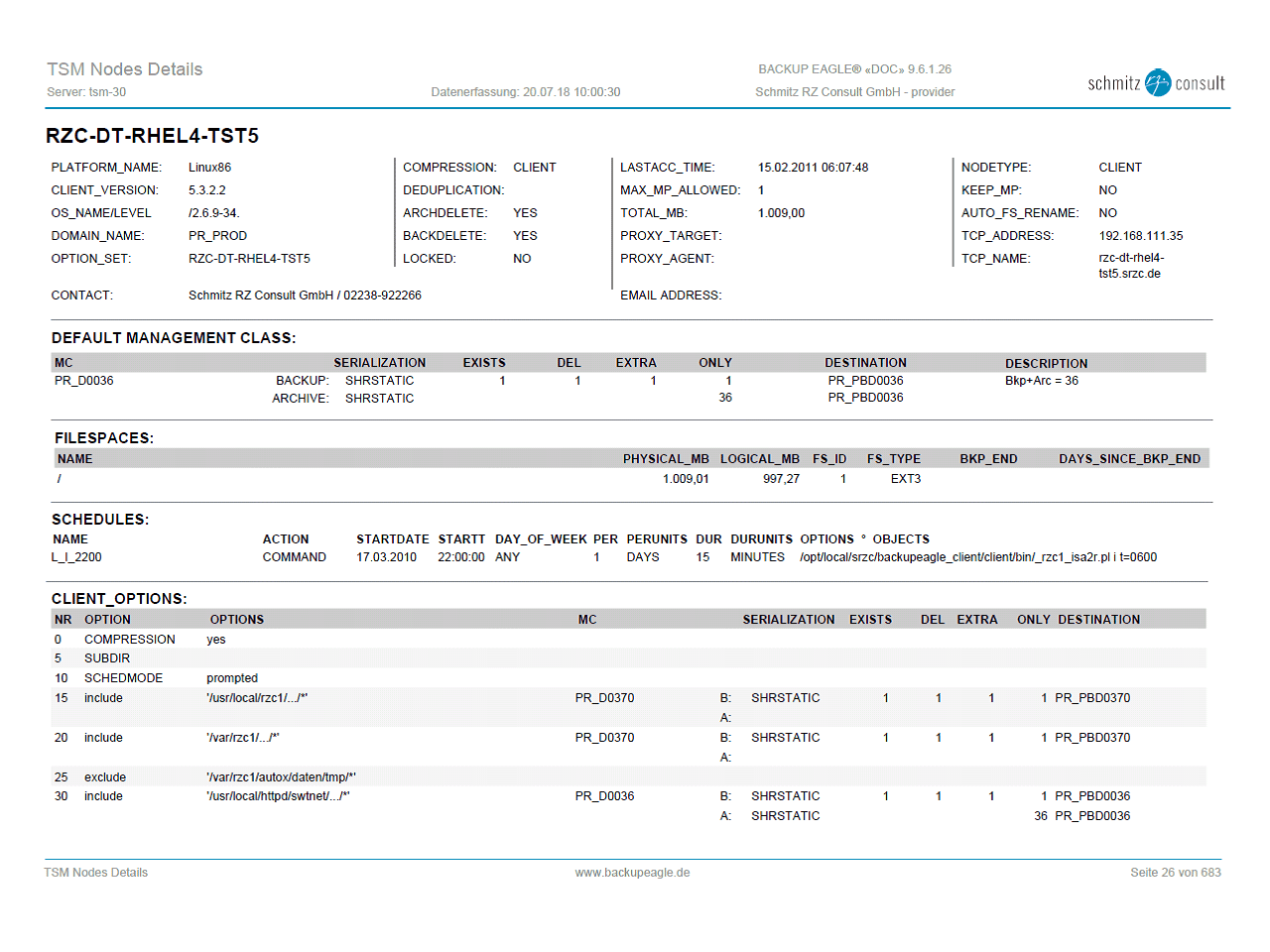Select MC PR_D0036 in option row 30
The image size is (1270, 952).
tap(604, 796)
